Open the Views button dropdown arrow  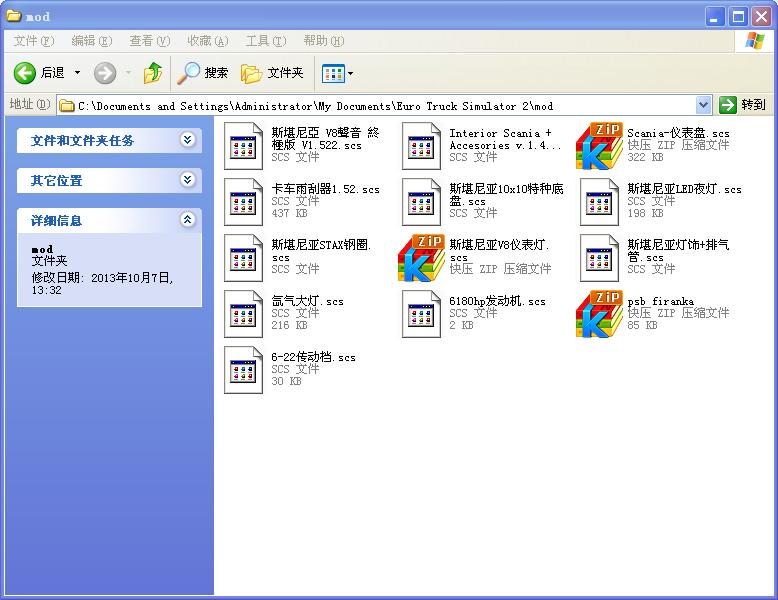tap(350, 73)
